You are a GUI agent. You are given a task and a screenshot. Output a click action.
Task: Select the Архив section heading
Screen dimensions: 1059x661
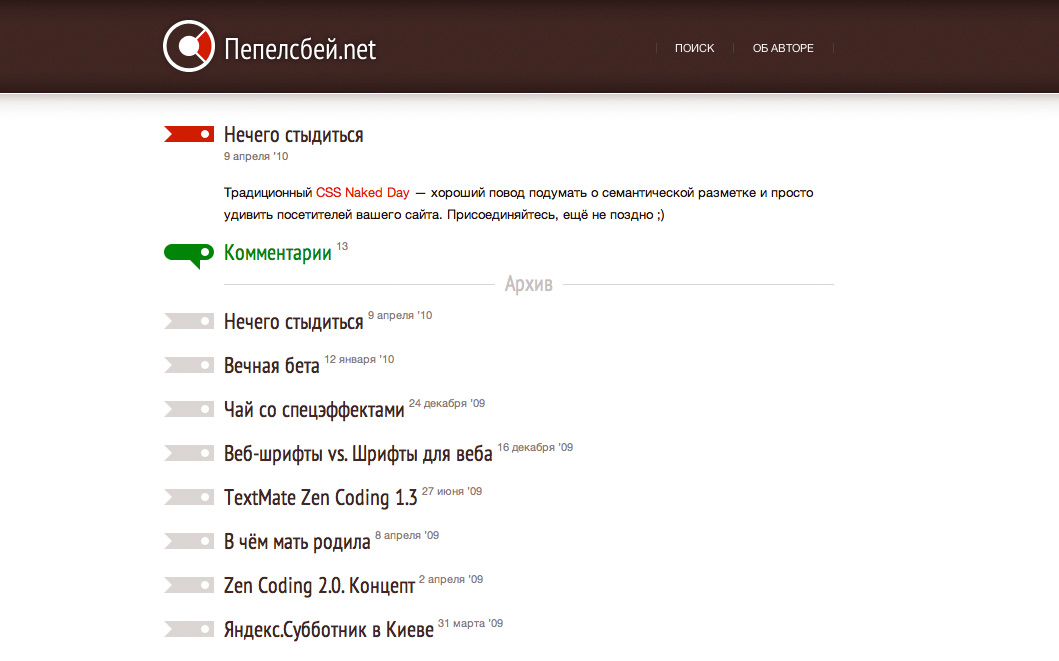pyautogui.click(x=528, y=284)
